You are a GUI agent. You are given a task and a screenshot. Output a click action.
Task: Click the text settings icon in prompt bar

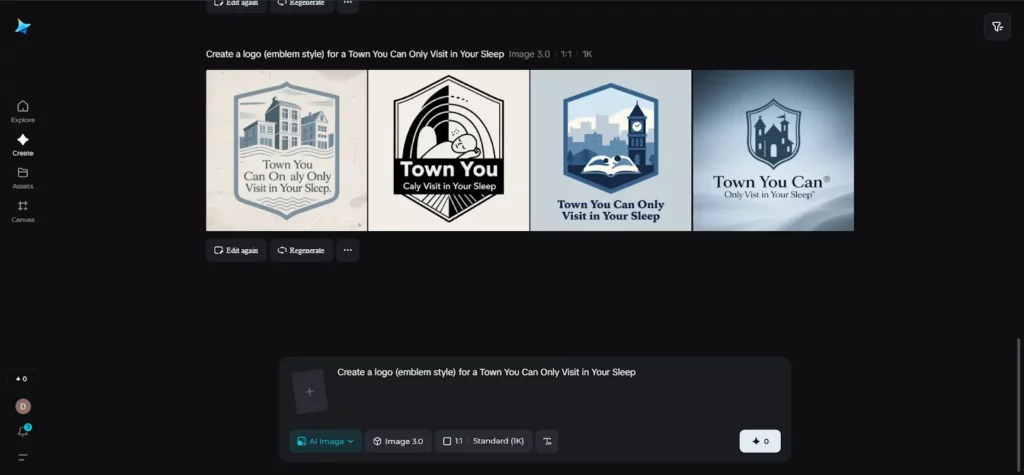[x=547, y=441]
